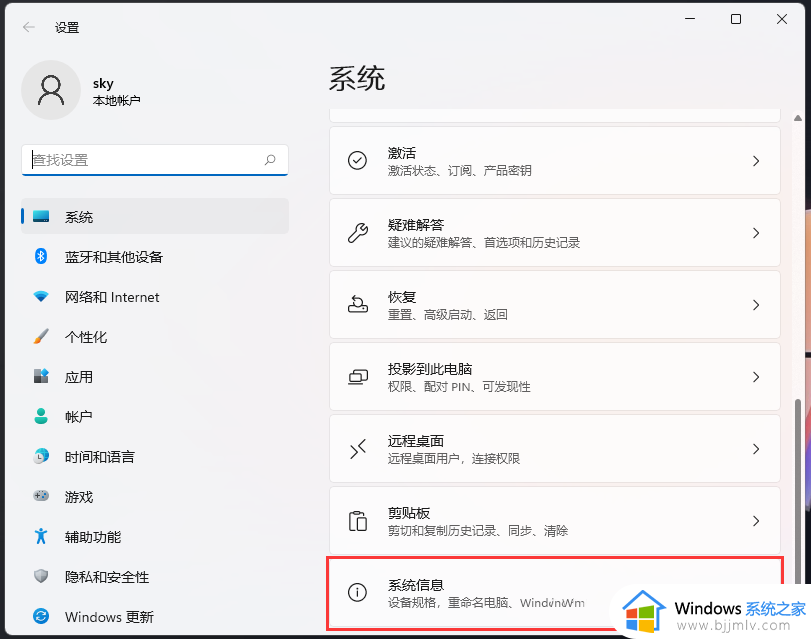
Task: Click the 激活 checkmark circle icon
Action: pos(357,160)
